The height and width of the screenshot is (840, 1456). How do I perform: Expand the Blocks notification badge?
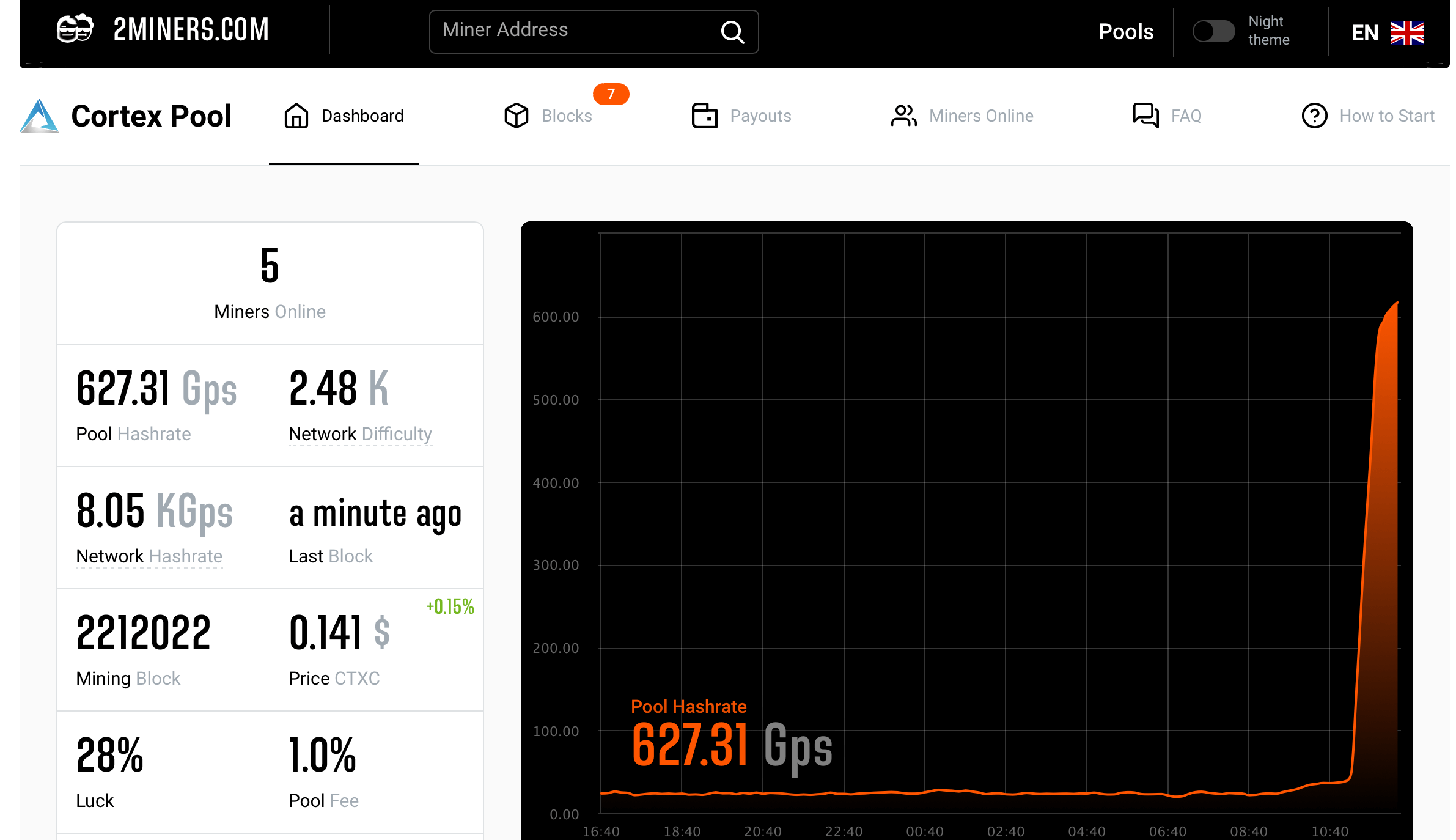pos(610,94)
